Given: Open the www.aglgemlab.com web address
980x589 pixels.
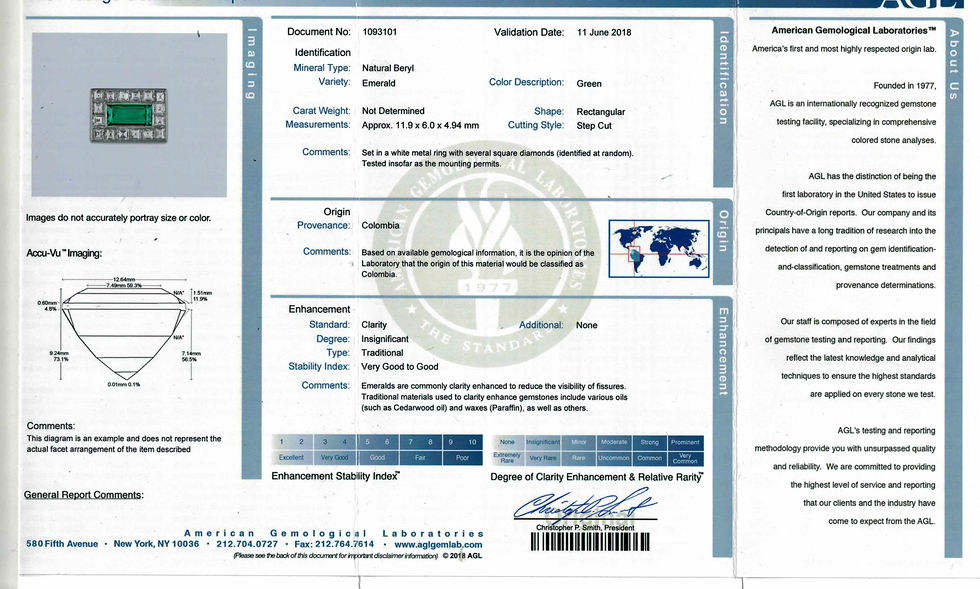Looking at the screenshot, I should point(438,544).
